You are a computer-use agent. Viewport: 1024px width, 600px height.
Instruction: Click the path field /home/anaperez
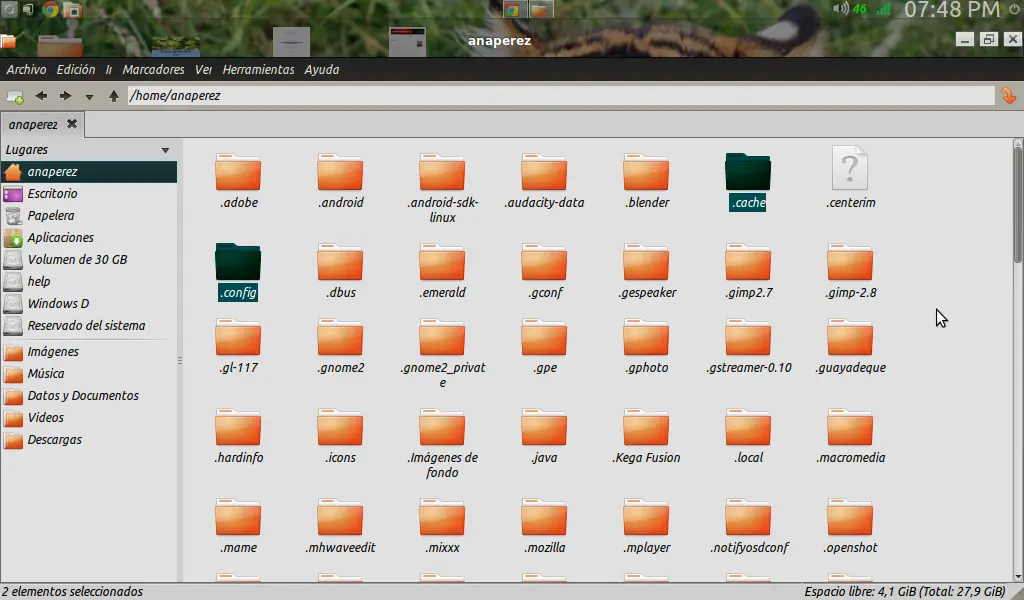click(560, 95)
